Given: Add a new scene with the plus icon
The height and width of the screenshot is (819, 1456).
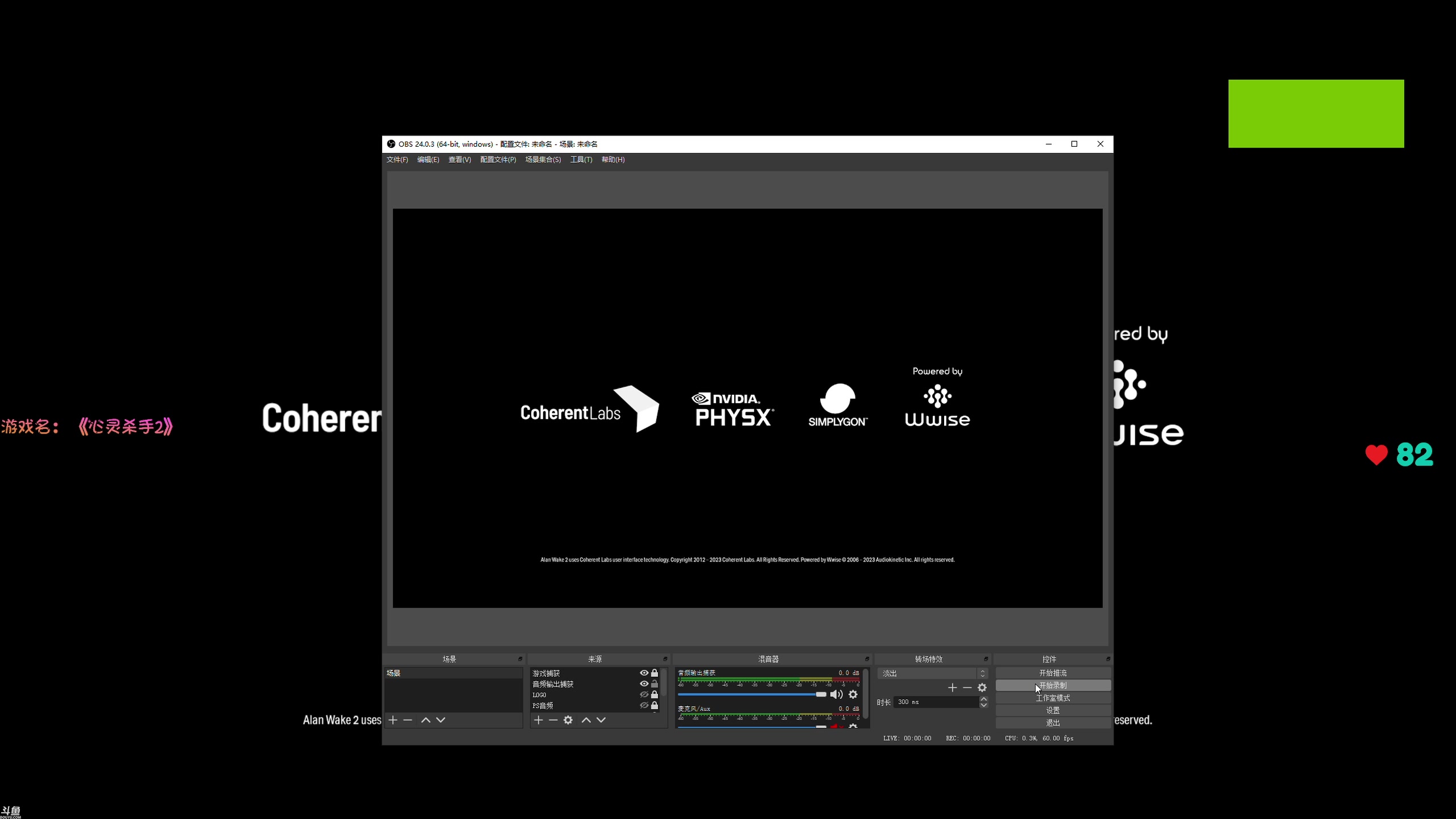Looking at the screenshot, I should [392, 720].
